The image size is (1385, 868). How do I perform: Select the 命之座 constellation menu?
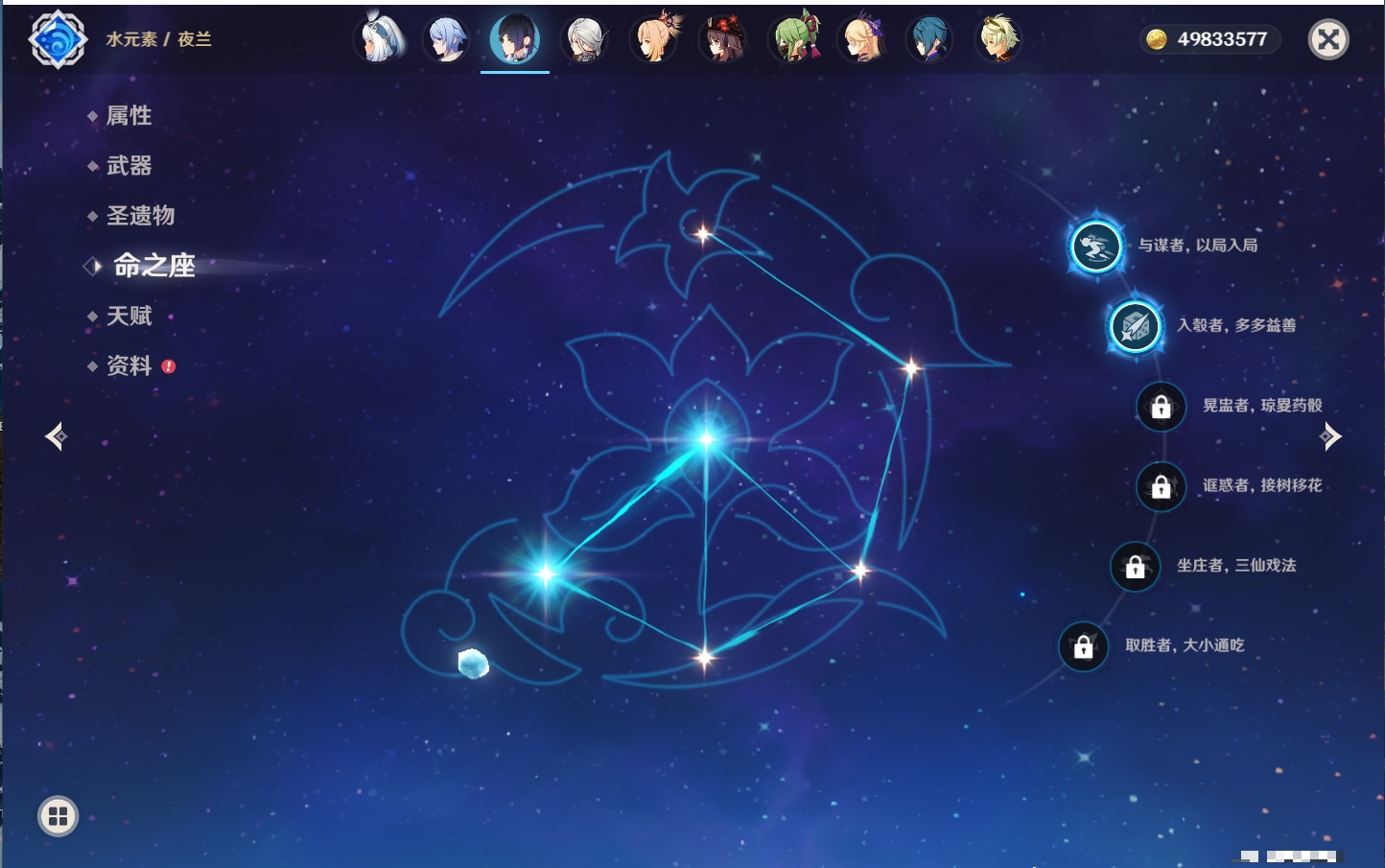pyautogui.click(x=153, y=266)
